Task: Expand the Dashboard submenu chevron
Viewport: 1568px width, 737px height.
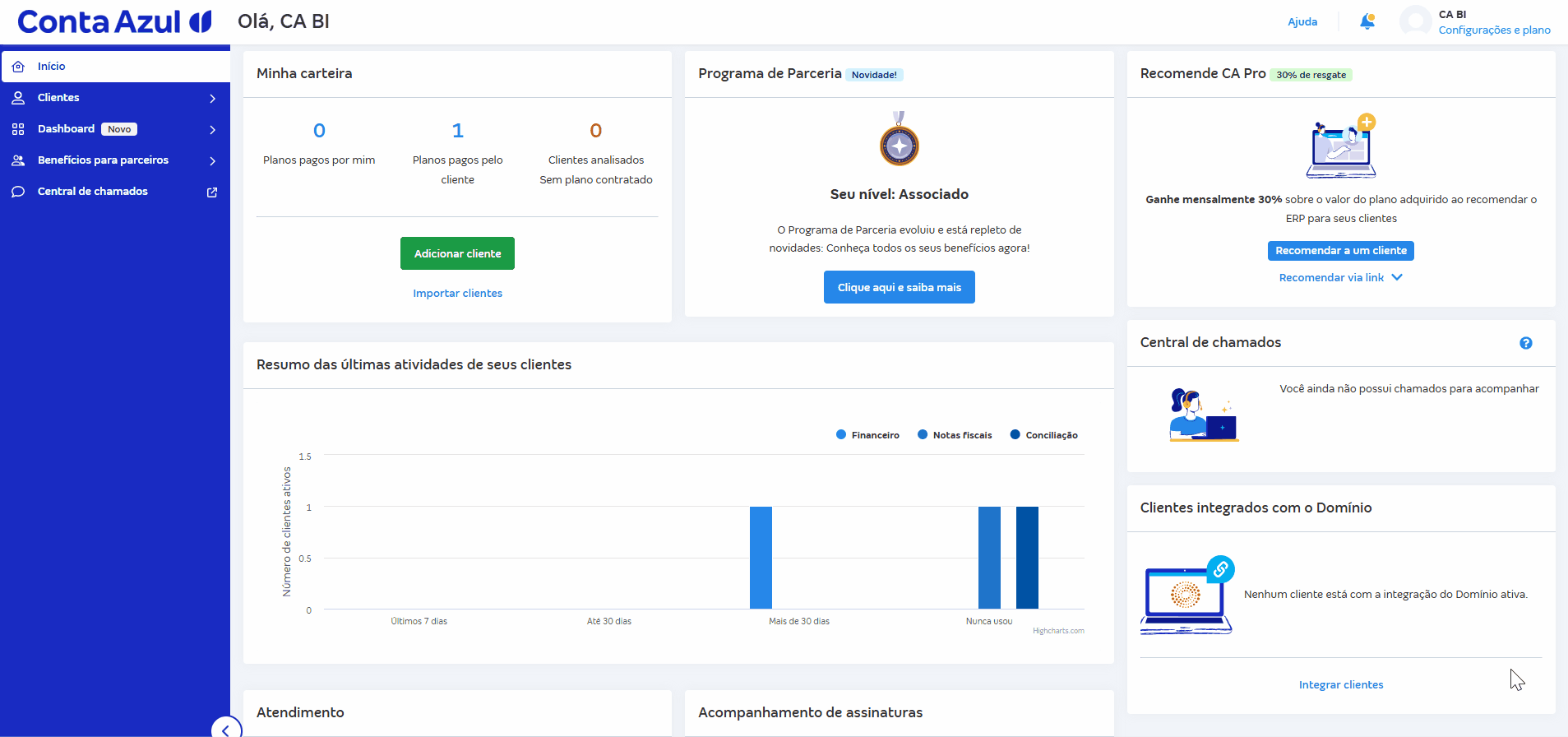Action: click(212, 129)
